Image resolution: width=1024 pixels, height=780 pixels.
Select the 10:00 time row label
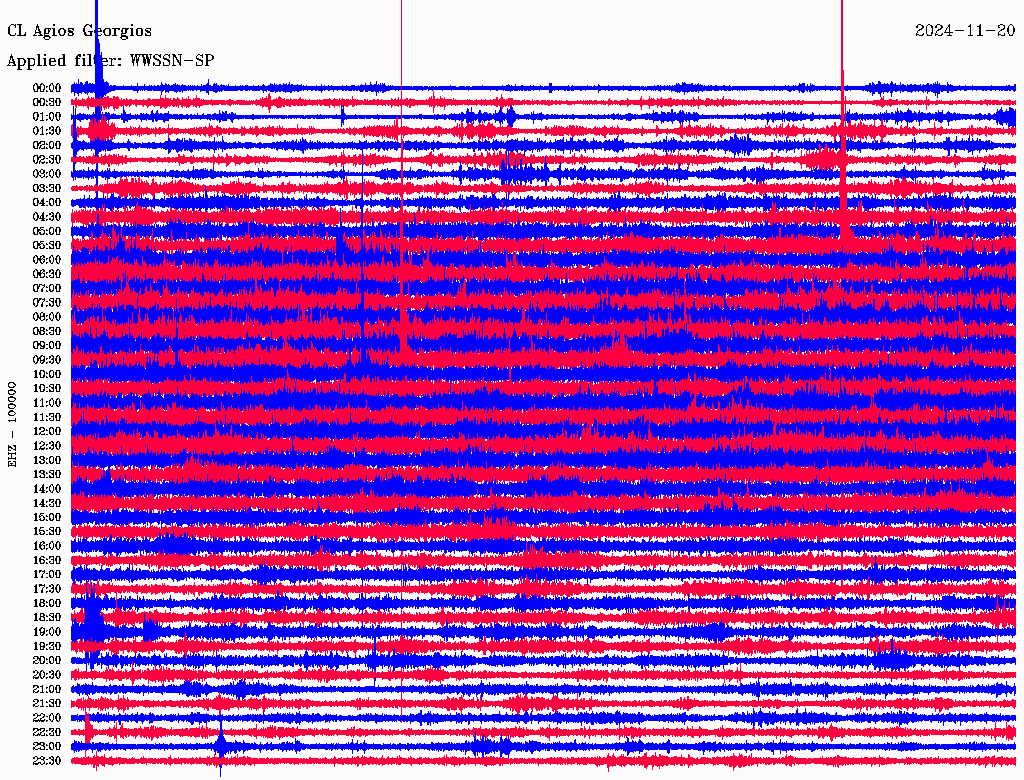[x=47, y=375]
